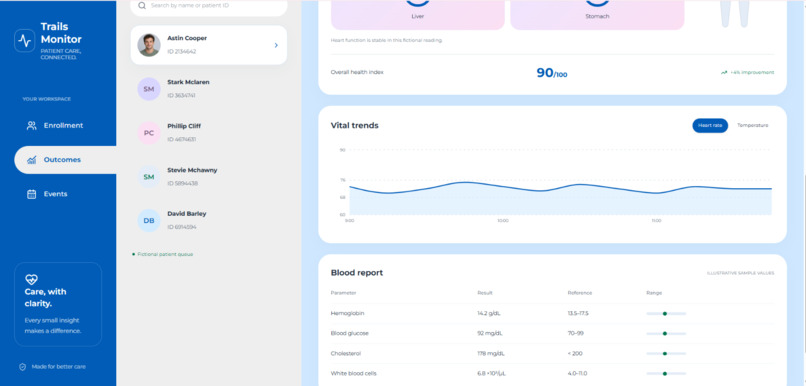The width and height of the screenshot is (806, 386).
Task: Click the reference value 13.5–17.5
Action: (x=578, y=313)
